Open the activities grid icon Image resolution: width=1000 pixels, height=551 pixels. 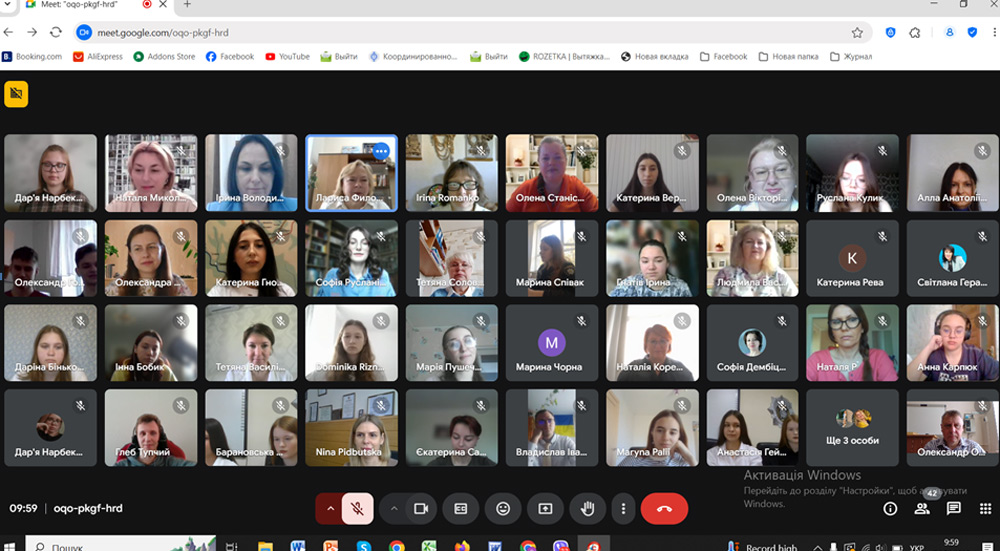pos(985,508)
